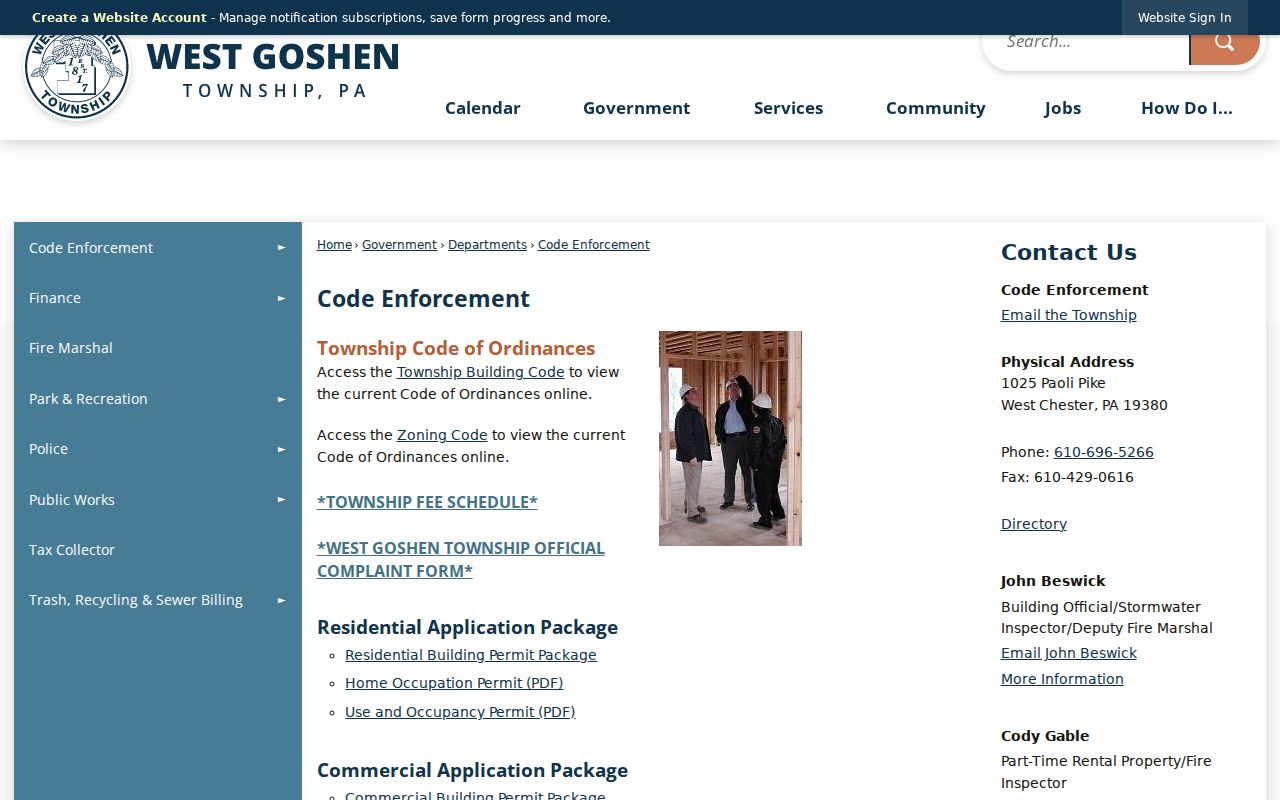Open the Jobs menu
Image resolution: width=1280 pixels, height=800 pixels.
[1063, 108]
